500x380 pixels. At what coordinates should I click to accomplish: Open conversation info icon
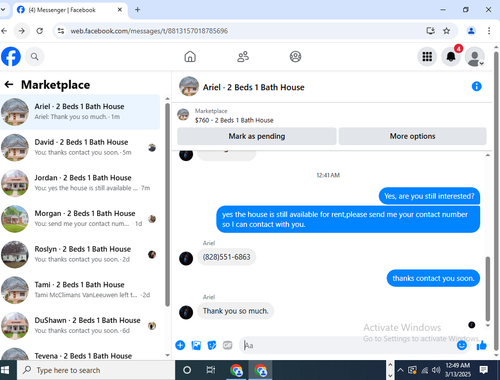coord(477,86)
